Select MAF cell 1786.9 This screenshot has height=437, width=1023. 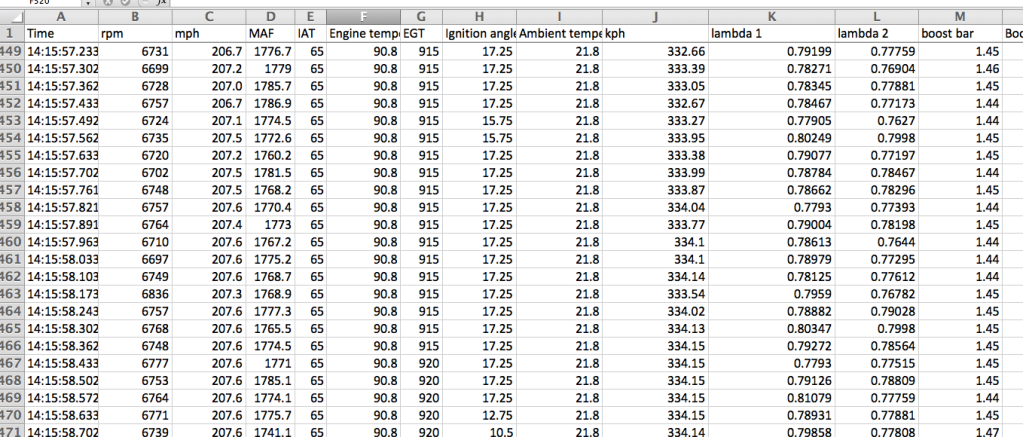tap(271, 103)
